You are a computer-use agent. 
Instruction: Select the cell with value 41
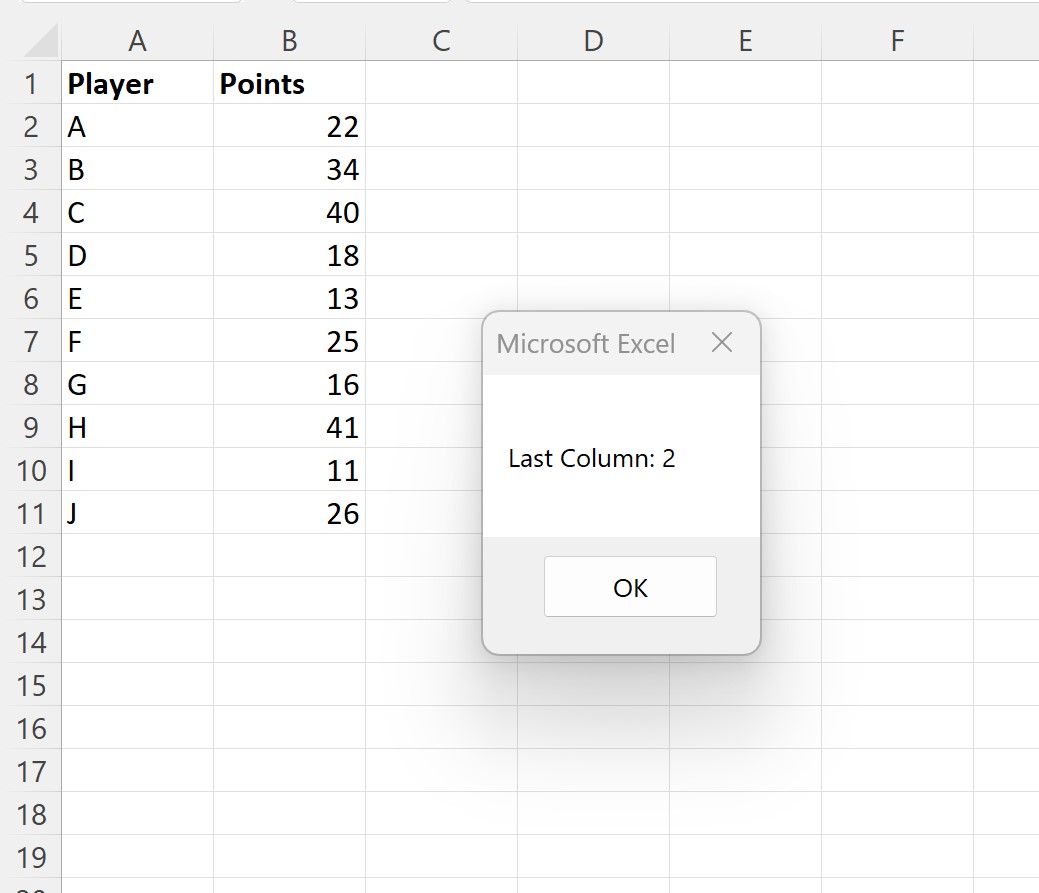(289, 427)
